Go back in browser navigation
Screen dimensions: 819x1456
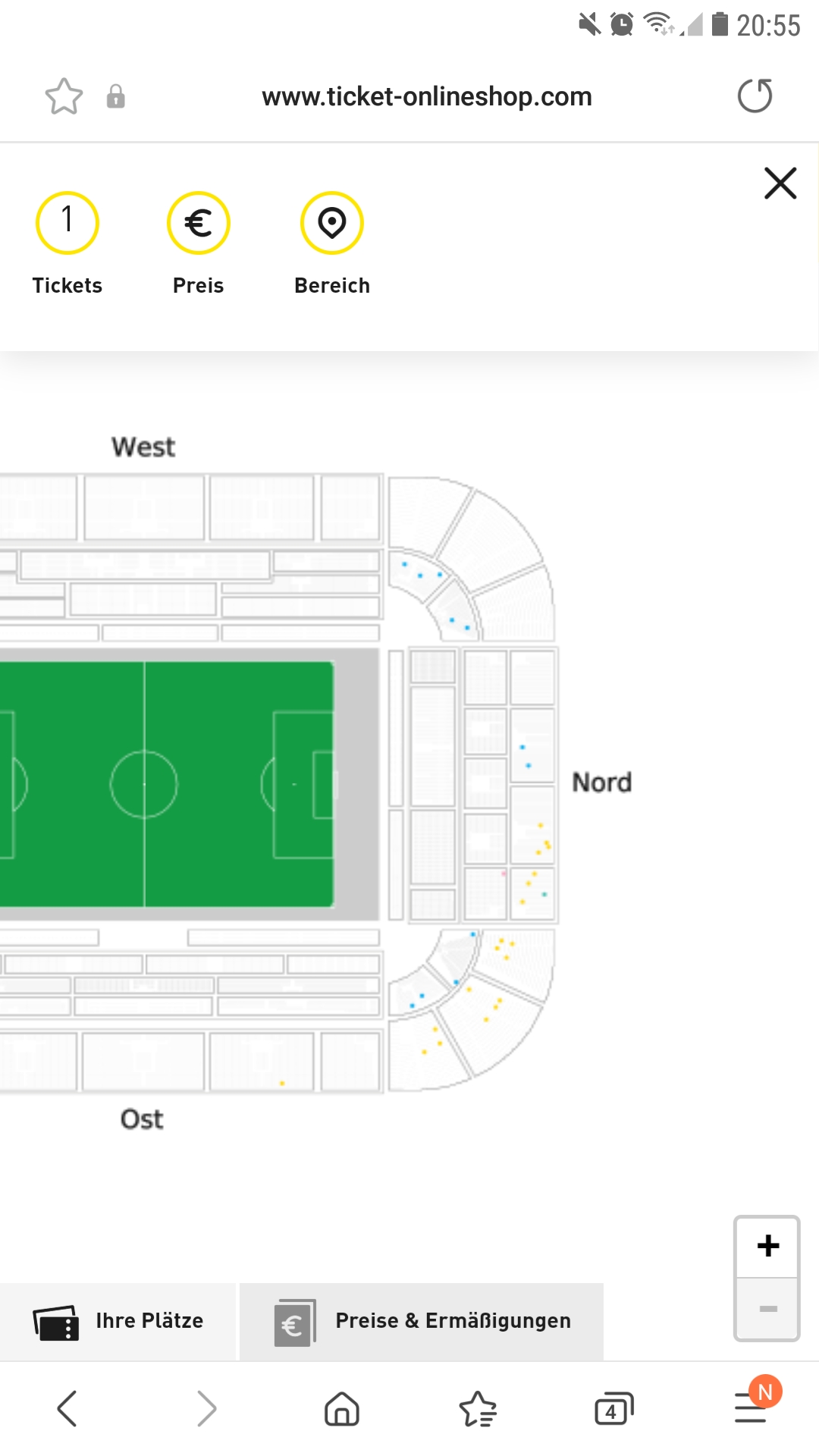(67, 1409)
